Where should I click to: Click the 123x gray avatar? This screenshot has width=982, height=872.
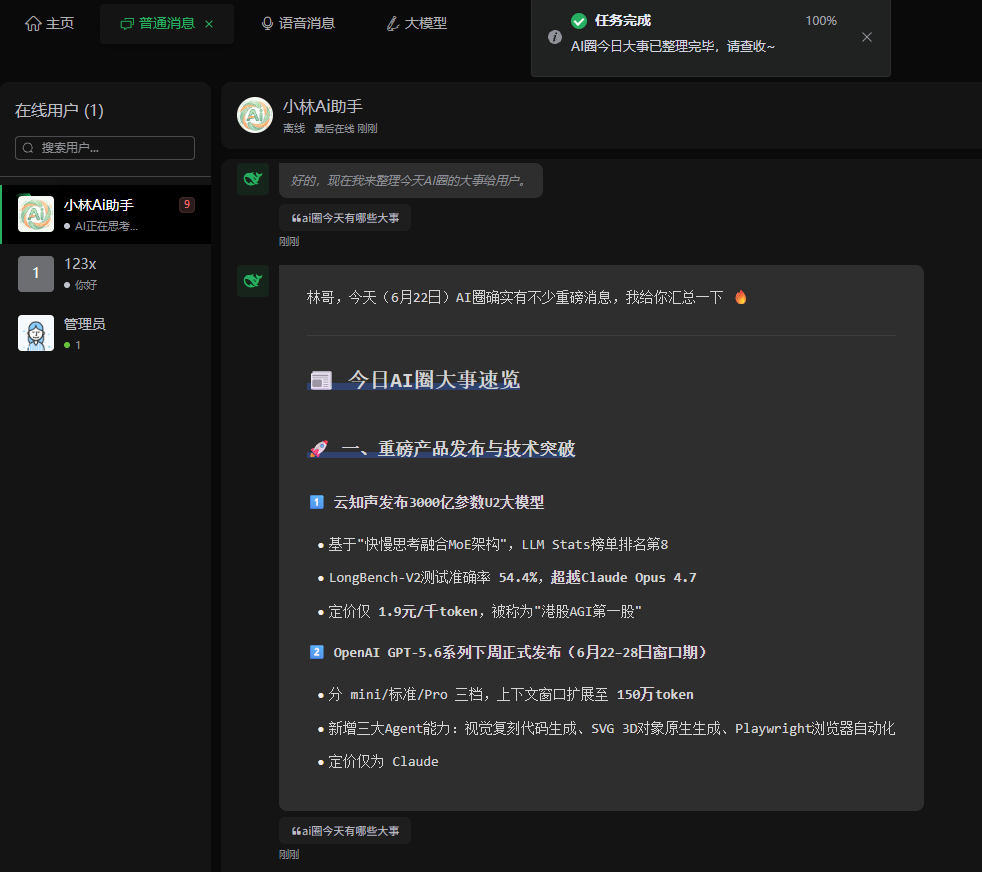[x=36, y=274]
